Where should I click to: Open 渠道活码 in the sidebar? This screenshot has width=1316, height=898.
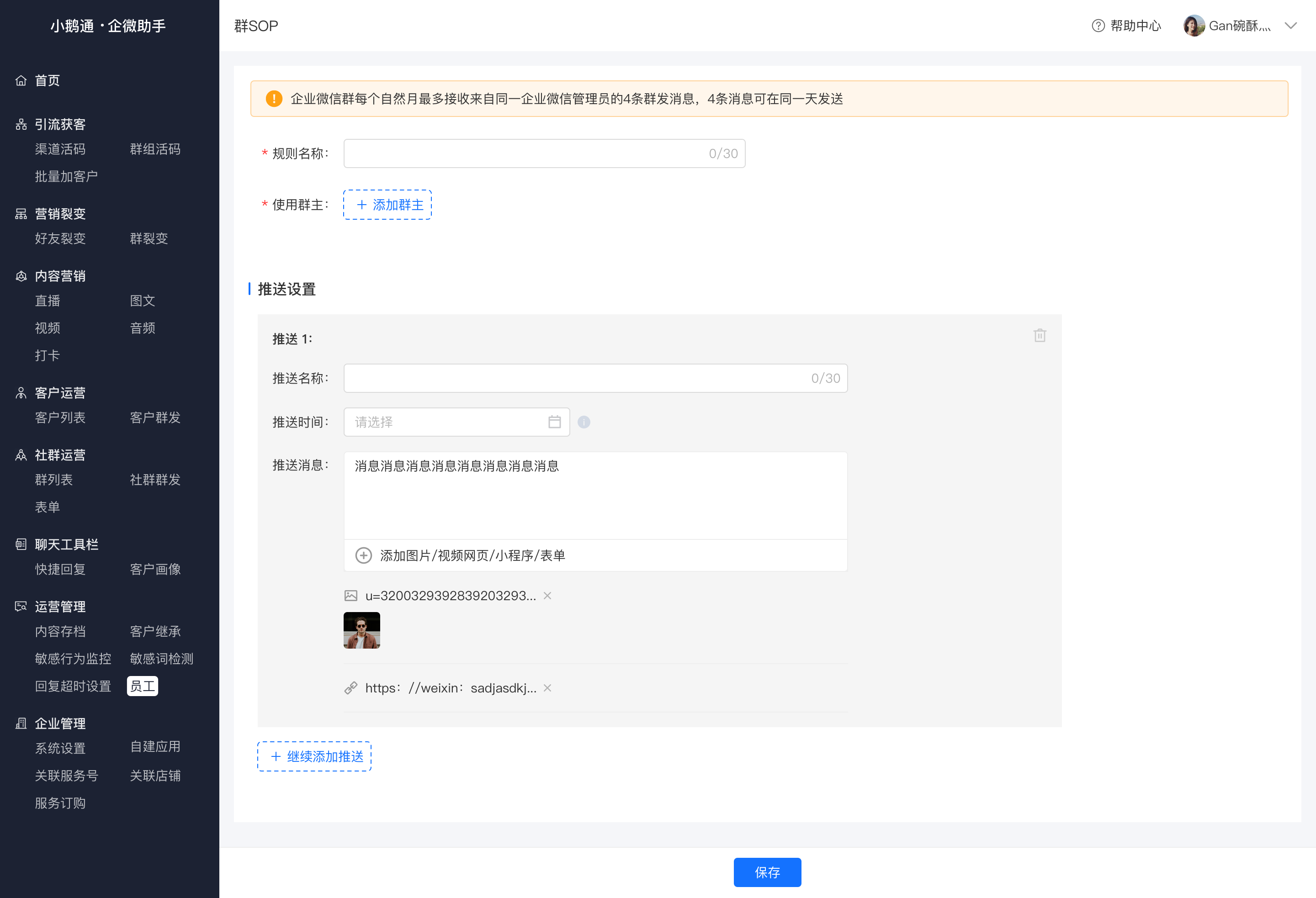(x=60, y=149)
